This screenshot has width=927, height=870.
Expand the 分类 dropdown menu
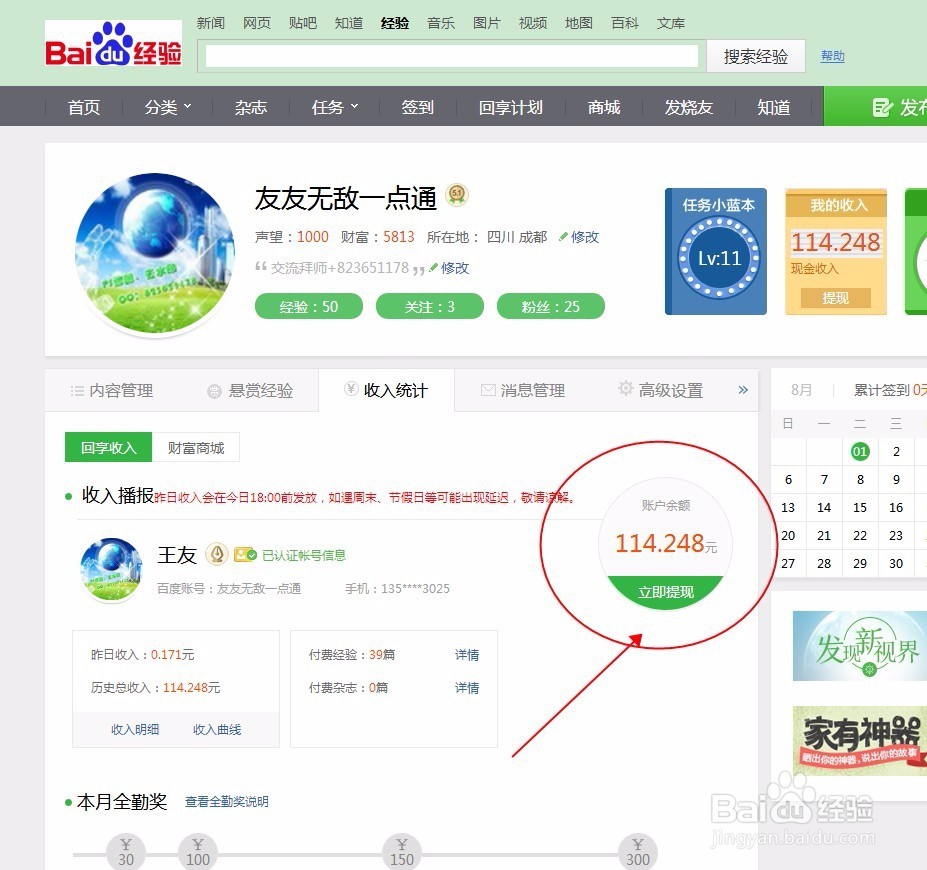coord(166,106)
